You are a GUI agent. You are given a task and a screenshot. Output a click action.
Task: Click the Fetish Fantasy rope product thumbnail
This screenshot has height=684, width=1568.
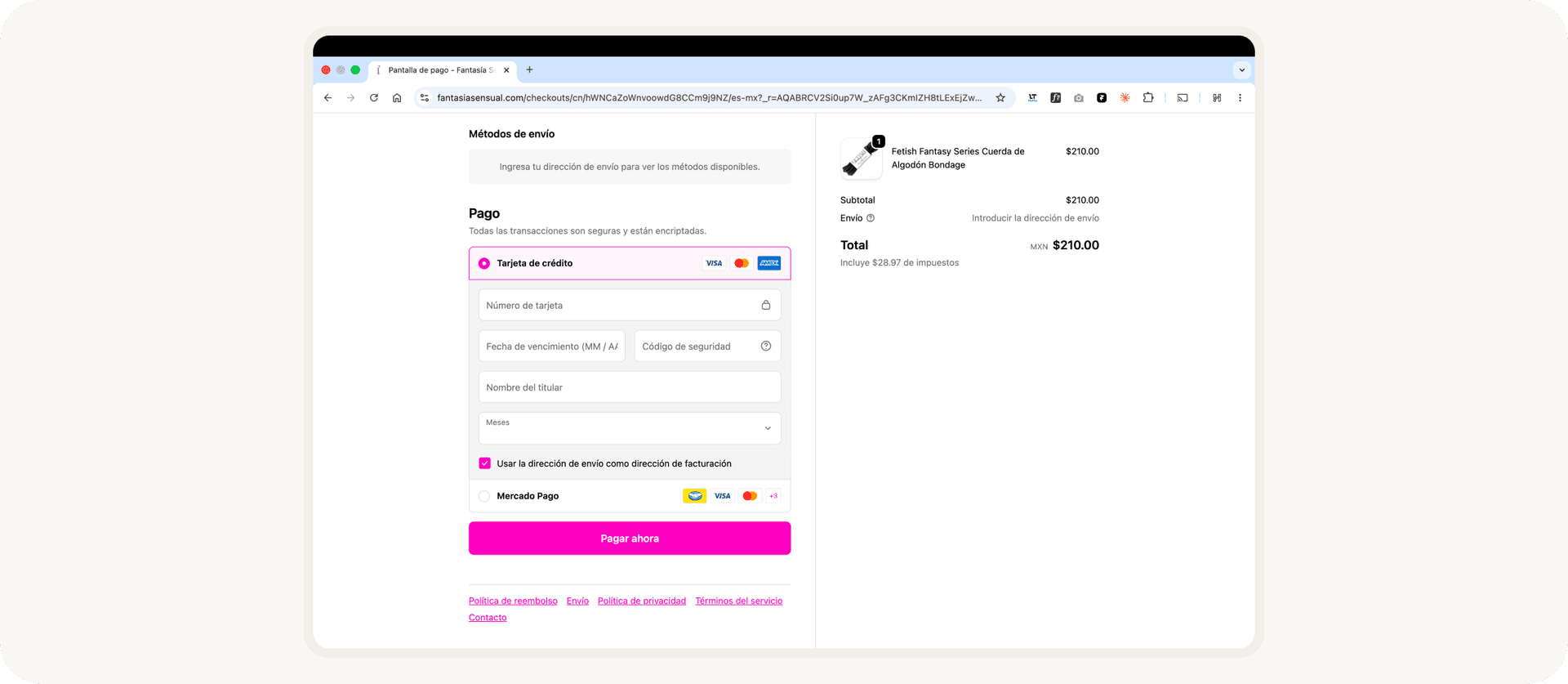861,159
